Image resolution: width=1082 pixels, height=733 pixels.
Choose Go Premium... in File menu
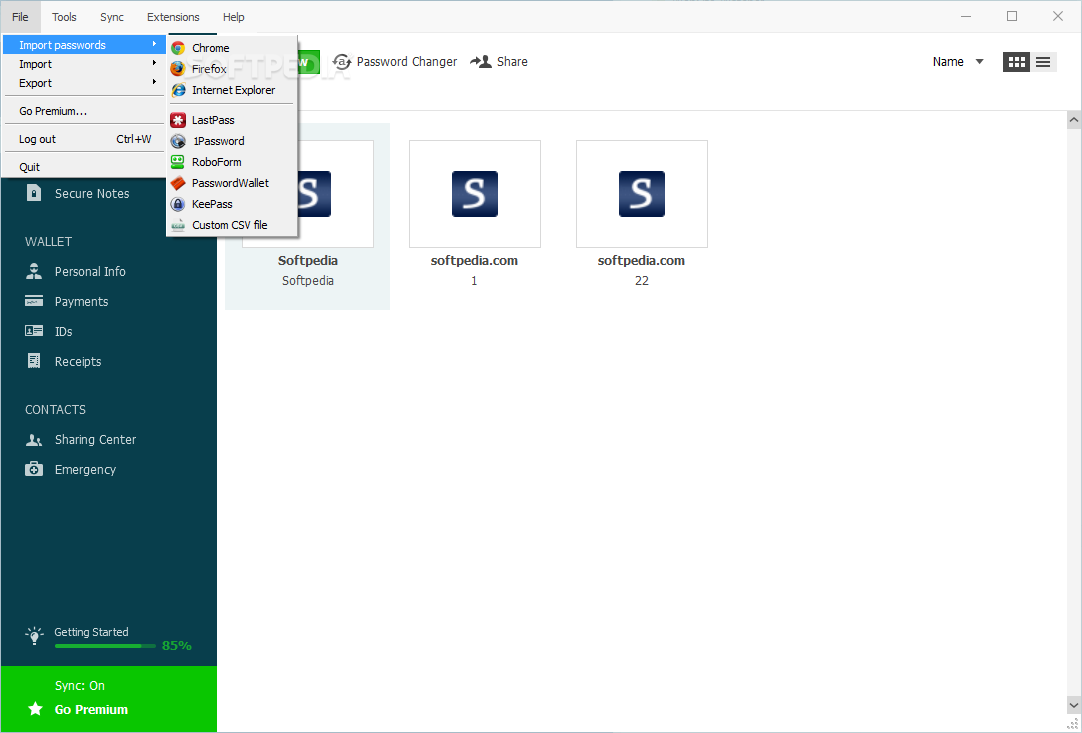(x=84, y=111)
